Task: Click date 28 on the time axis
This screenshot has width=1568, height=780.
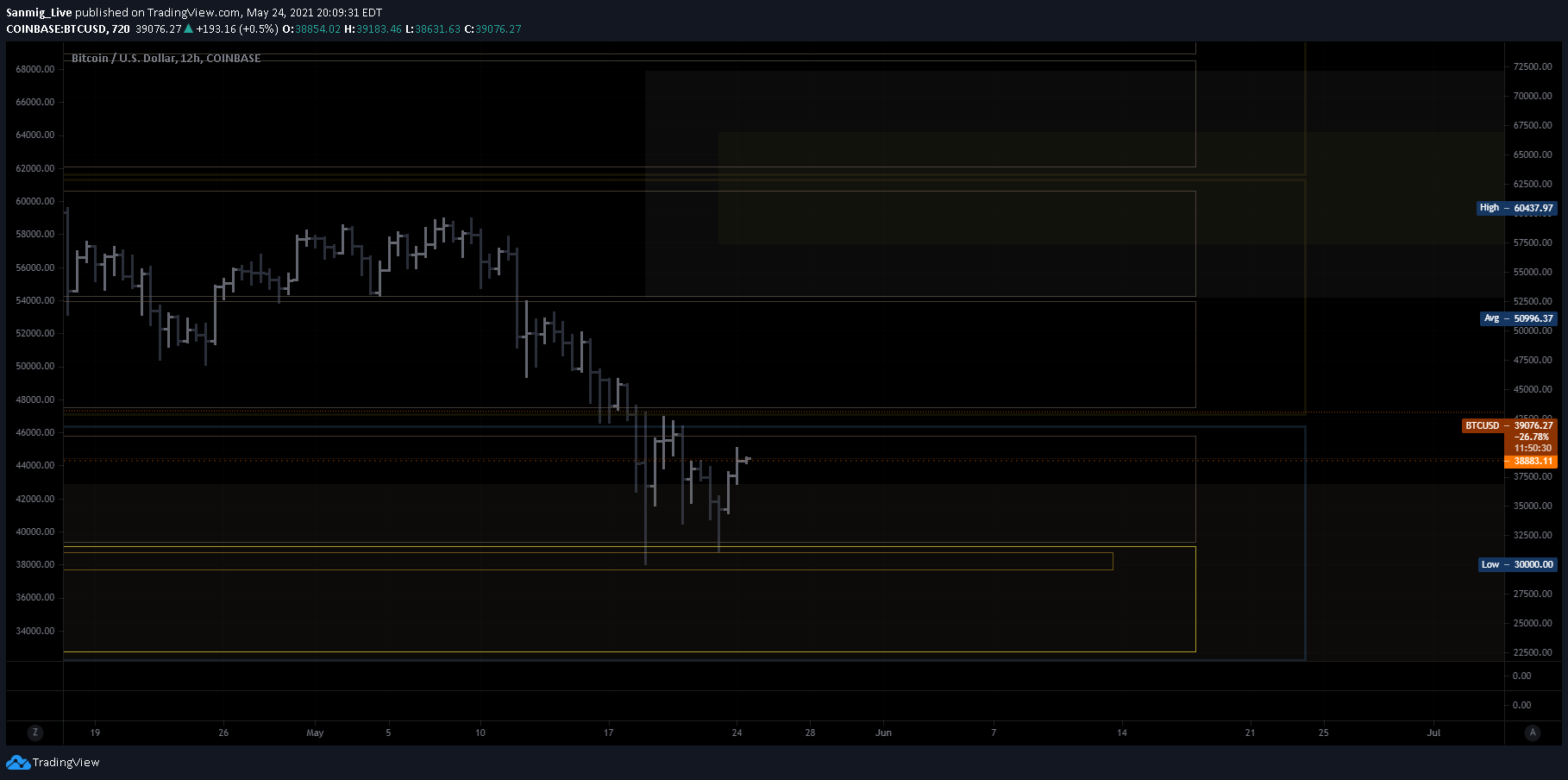Action: click(810, 733)
